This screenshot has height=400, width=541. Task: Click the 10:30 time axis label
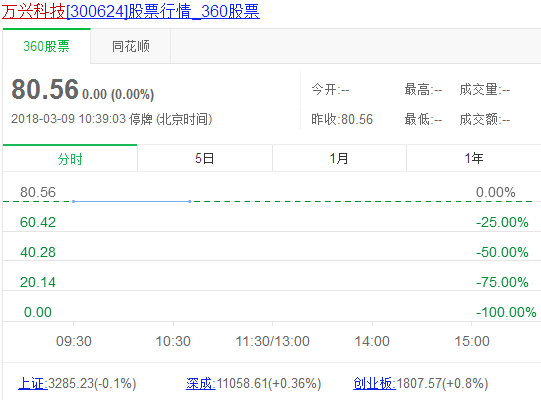(x=173, y=341)
